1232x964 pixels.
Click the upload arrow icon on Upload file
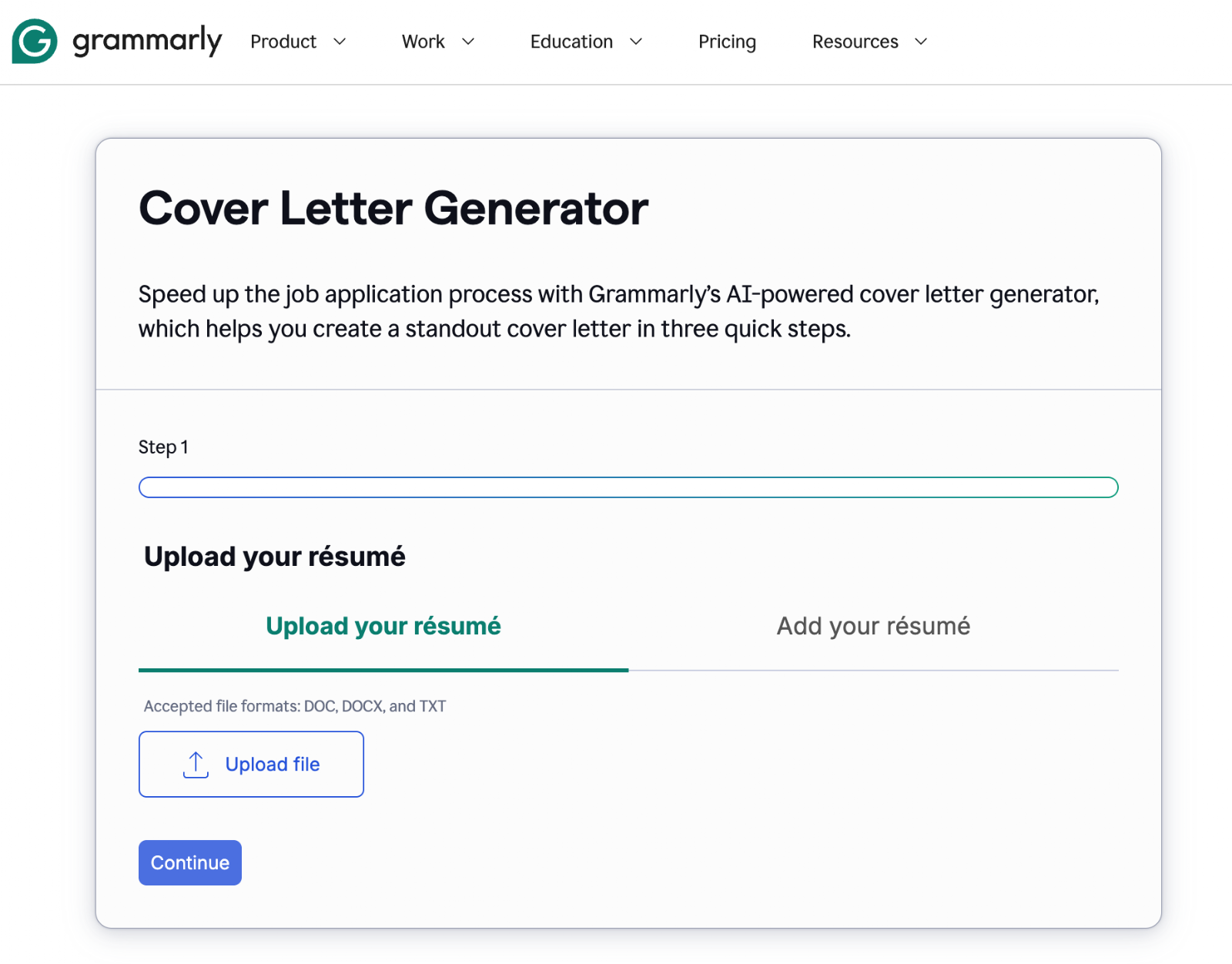tap(196, 764)
